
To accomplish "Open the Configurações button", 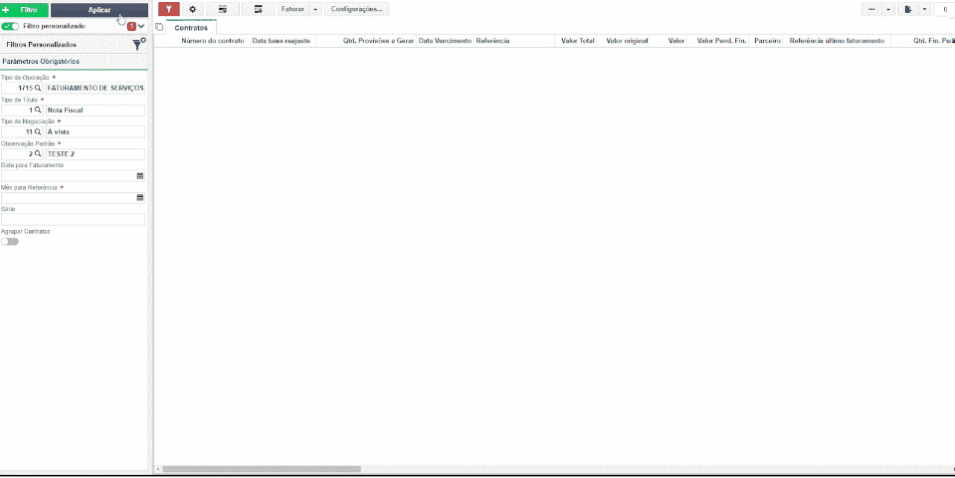I will click(x=356, y=9).
